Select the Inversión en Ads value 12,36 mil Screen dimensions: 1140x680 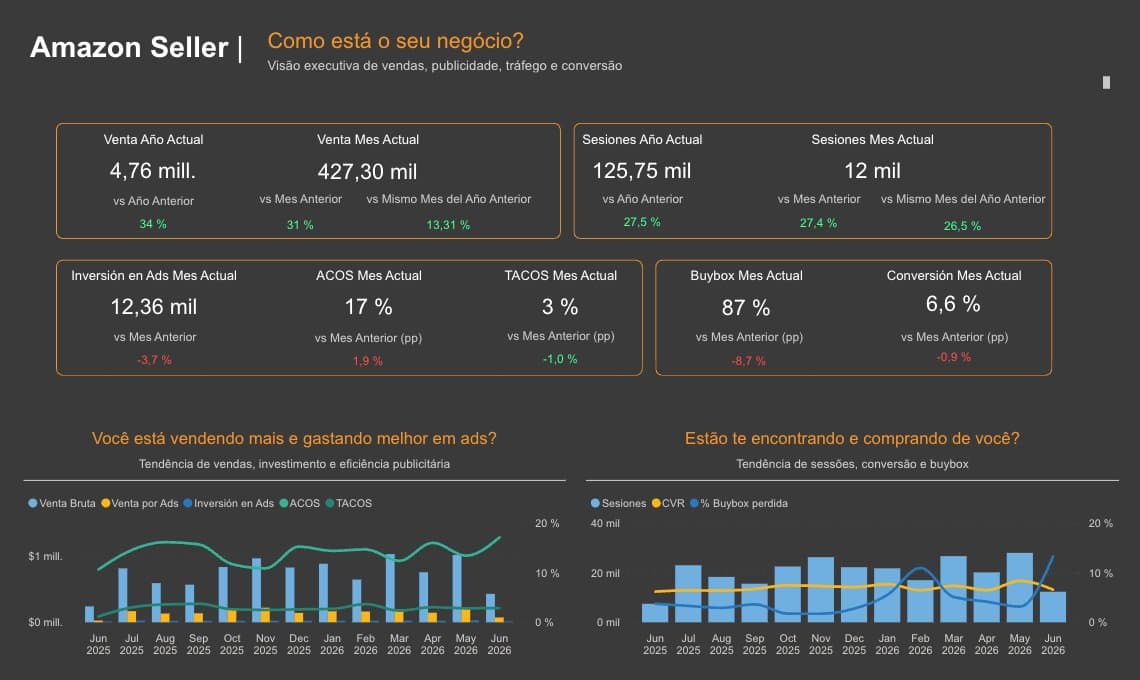click(153, 307)
